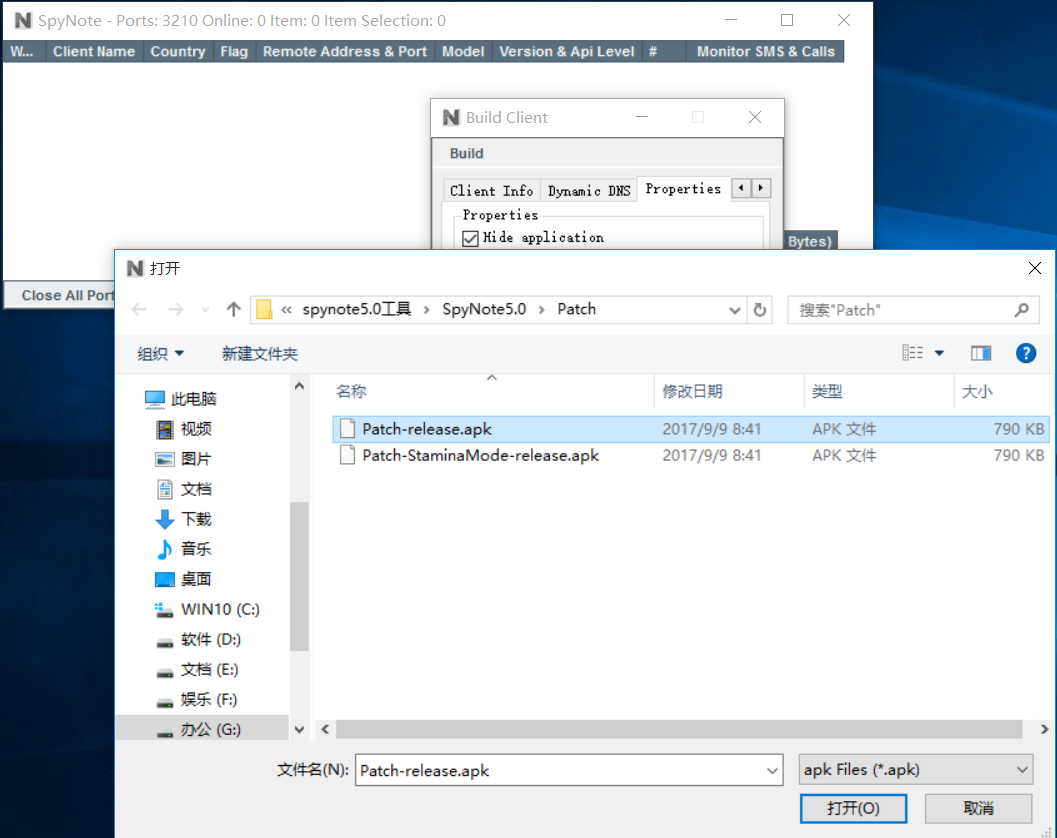The image size is (1057, 838).
Task: Switch to Properties tab
Action: [683, 189]
